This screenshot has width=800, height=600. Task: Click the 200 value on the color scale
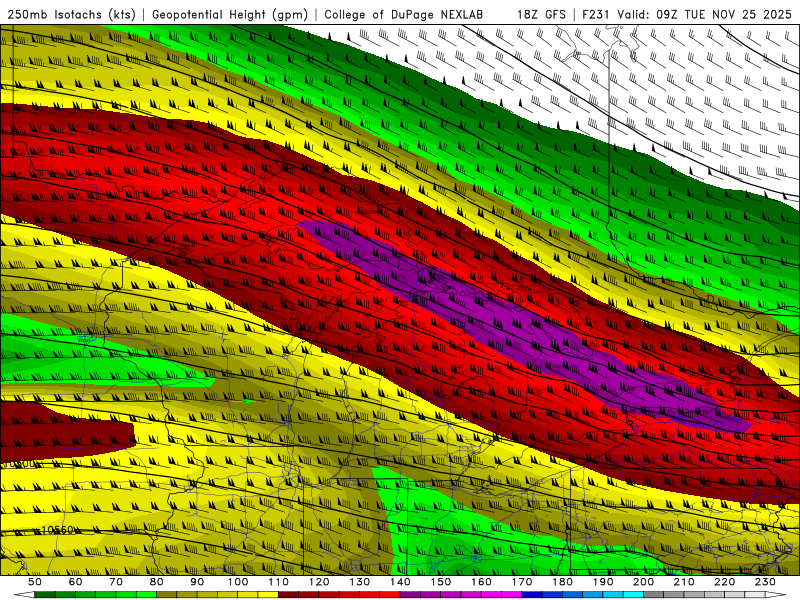pos(643,582)
